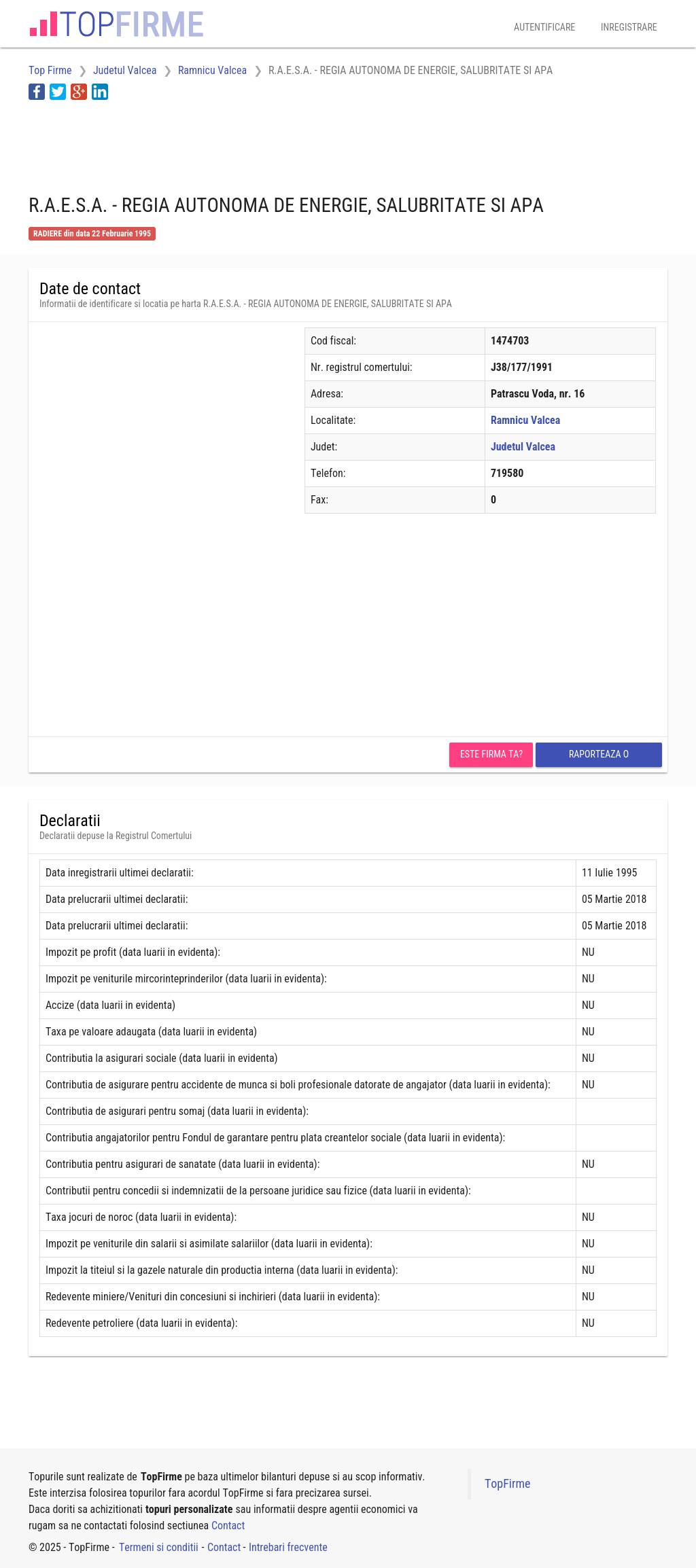Go to Top Firme breadcrumb
The width and height of the screenshot is (696, 1568).
click(50, 71)
